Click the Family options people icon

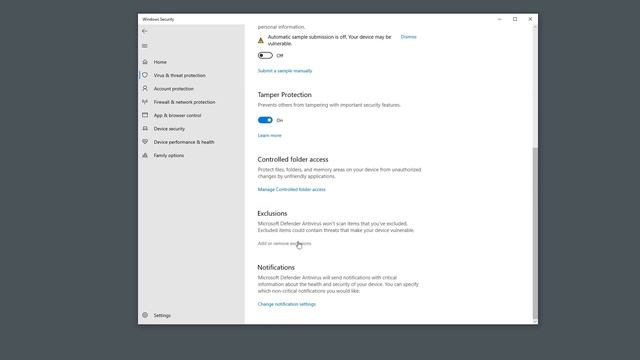point(145,155)
